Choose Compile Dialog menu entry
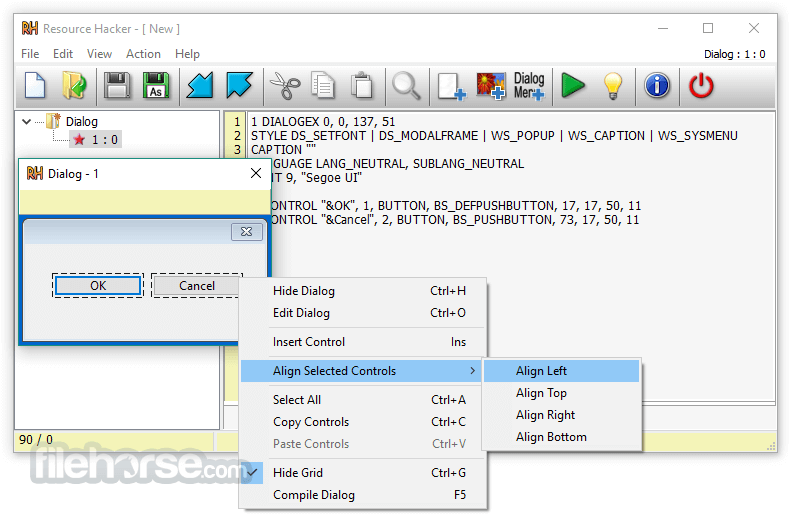 point(363,495)
